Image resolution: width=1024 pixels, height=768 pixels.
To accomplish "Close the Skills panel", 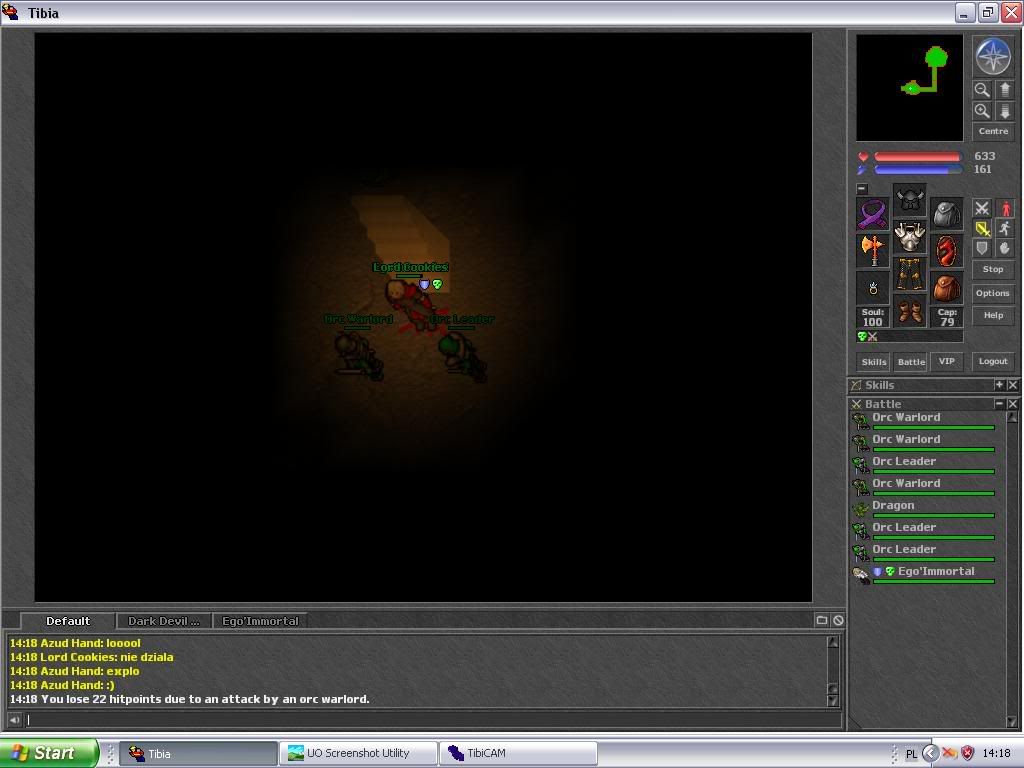I will click(1012, 385).
